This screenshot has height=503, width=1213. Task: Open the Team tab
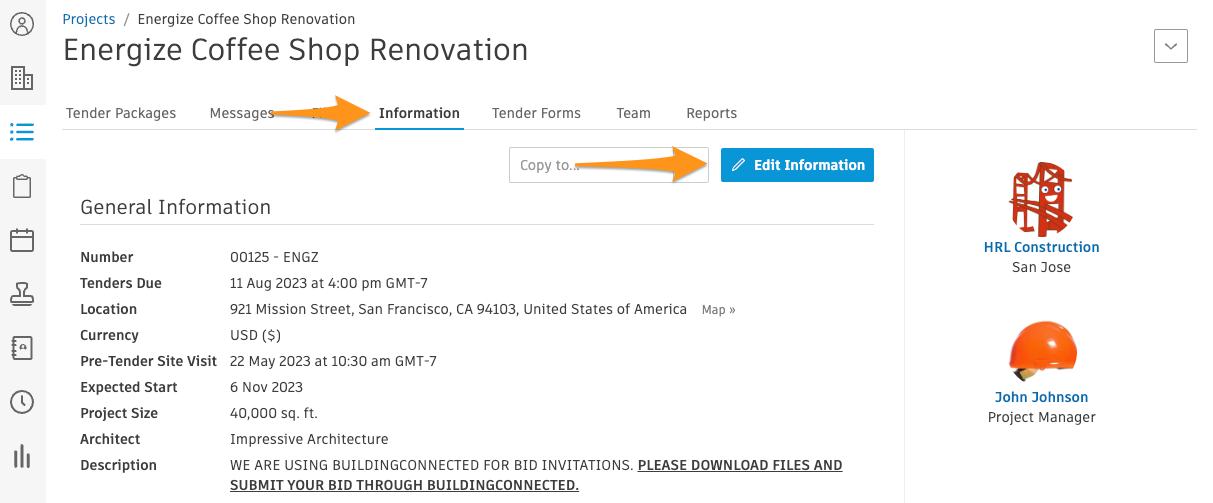[633, 113]
